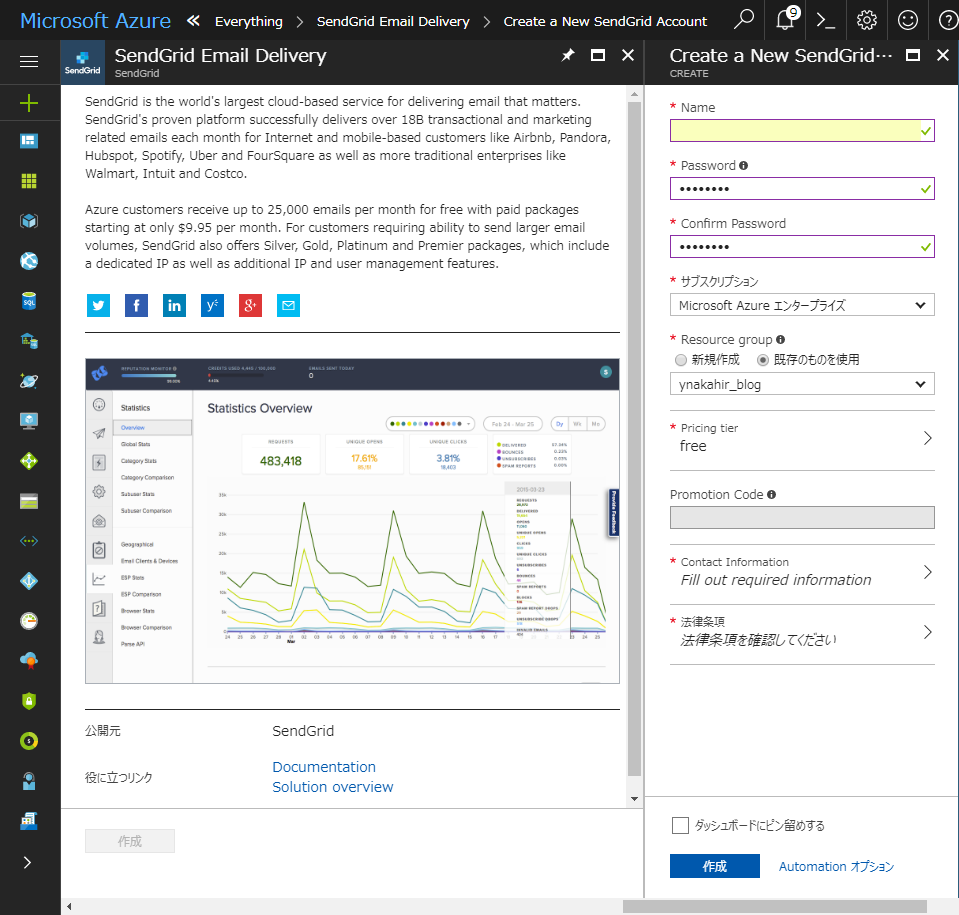
Task: Expand Pricing tier free selector
Action: pyautogui.click(x=802, y=438)
